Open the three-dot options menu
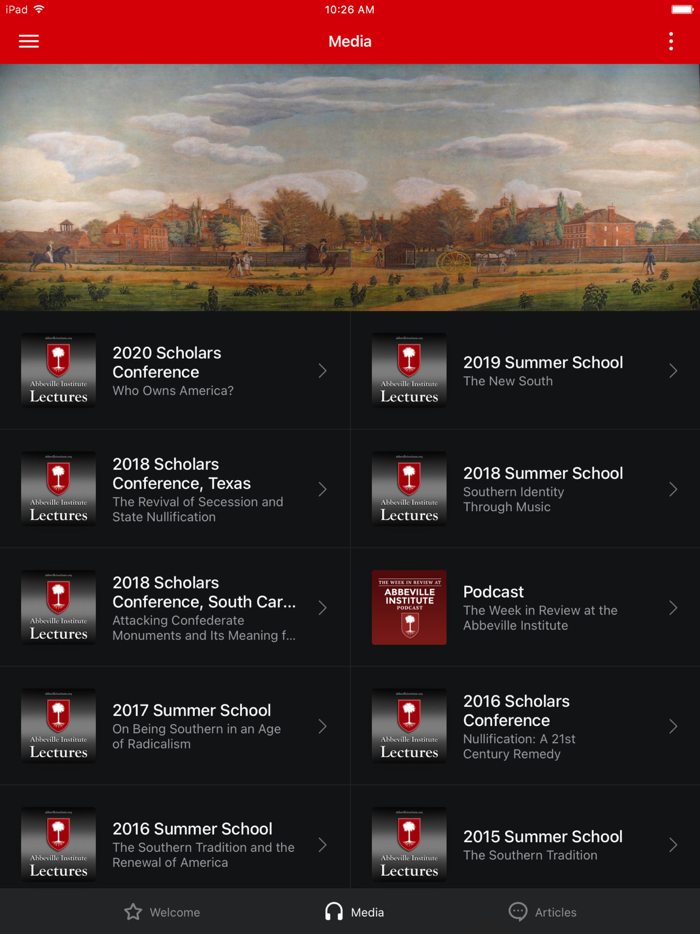Screen dimensions: 700x934 click(x=671, y=41)
